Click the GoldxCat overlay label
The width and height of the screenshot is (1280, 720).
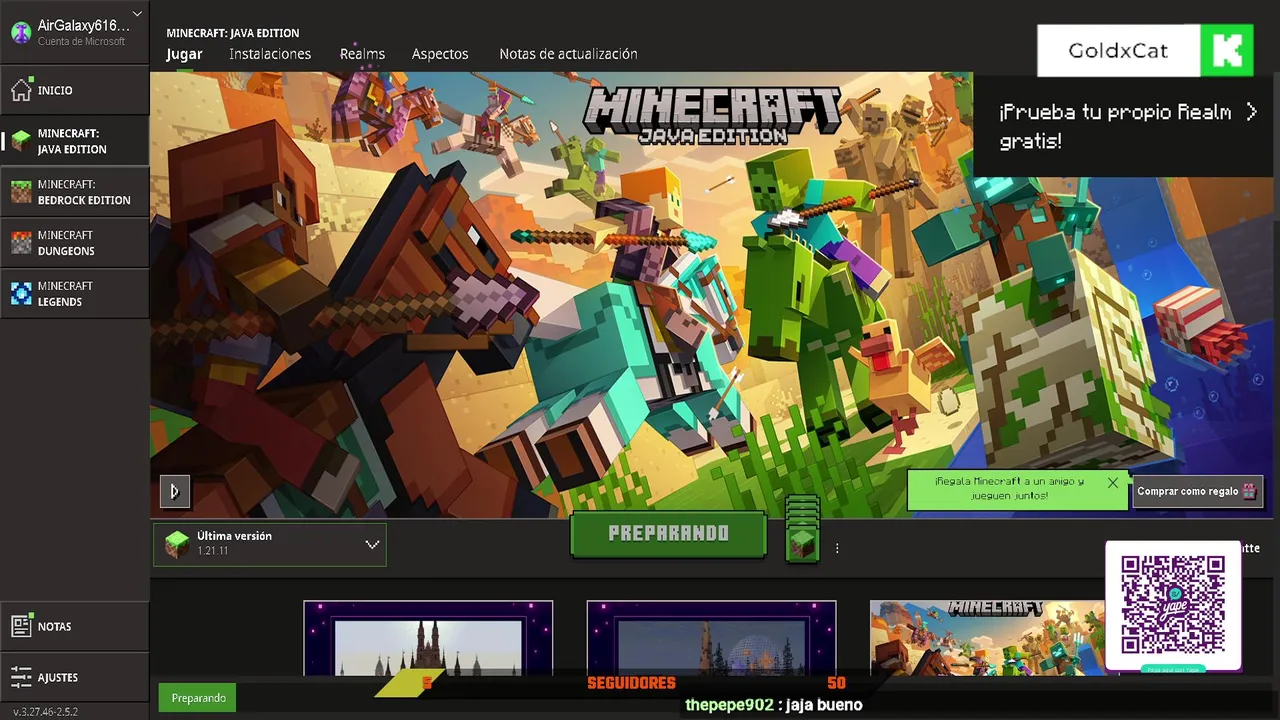point(1118,50)
